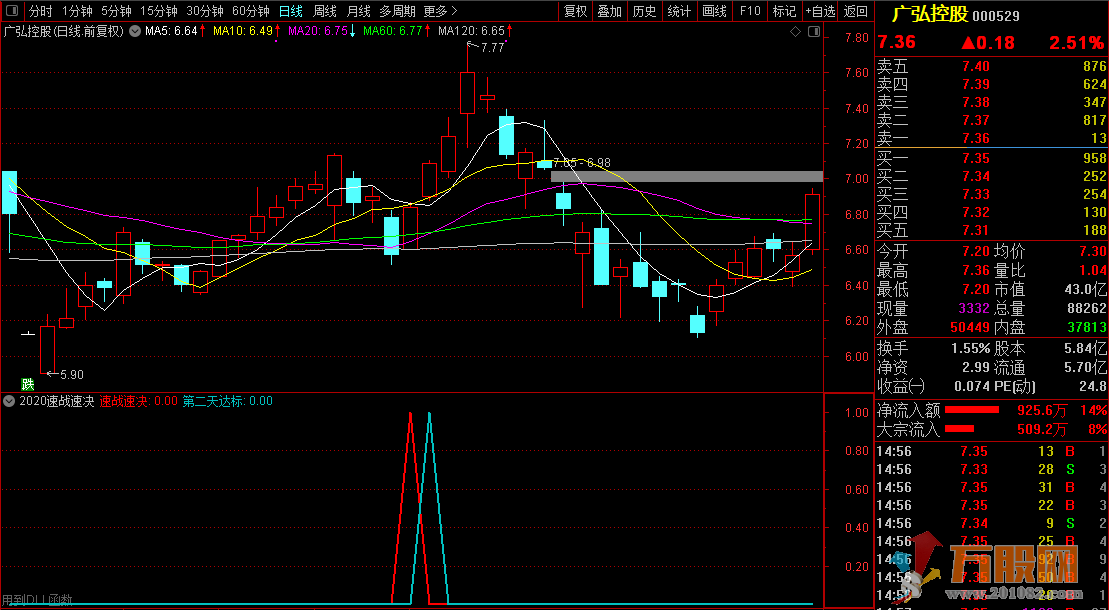Click the 内盘 37813 value
This screenshot has width=1109, height=610.
(x=1086, y=327)
